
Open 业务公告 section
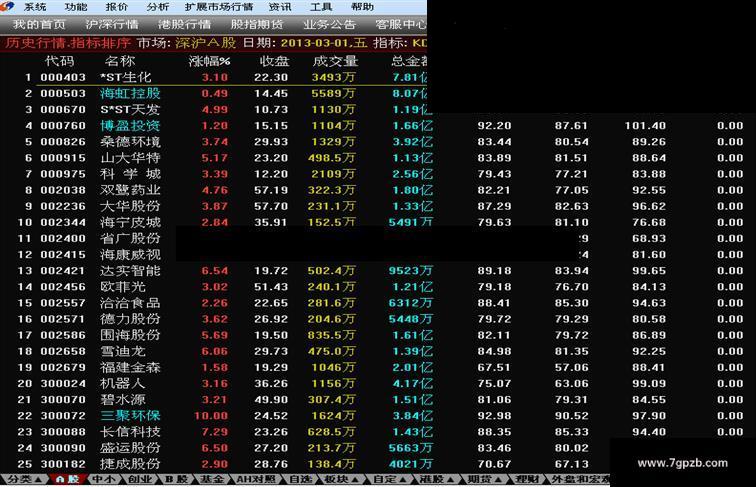click(x=330, y=24)
